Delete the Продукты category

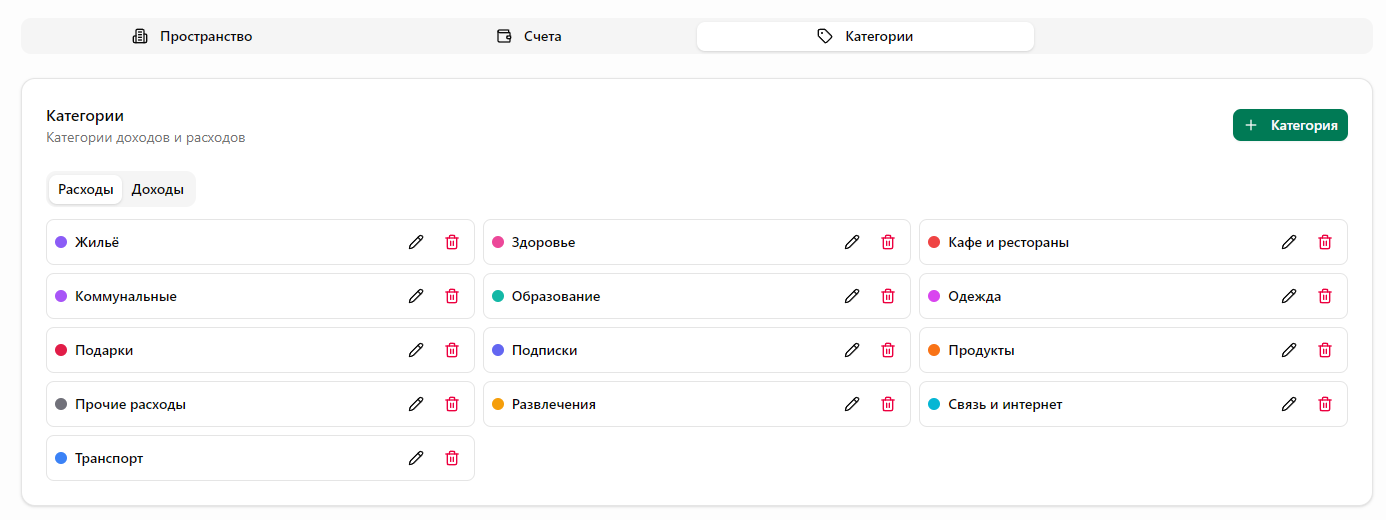pyautogui.click(x=1325, y=350)
